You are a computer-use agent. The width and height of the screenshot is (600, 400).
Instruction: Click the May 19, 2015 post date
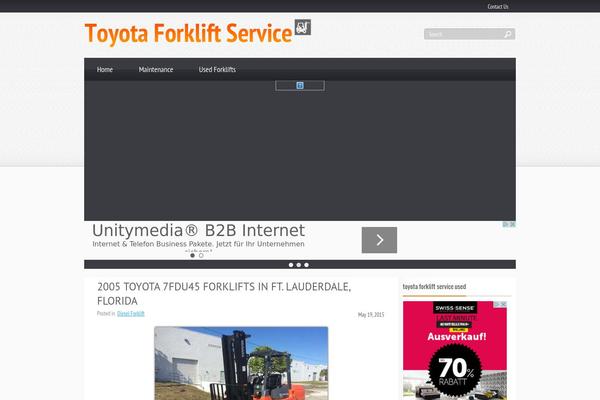371,315
